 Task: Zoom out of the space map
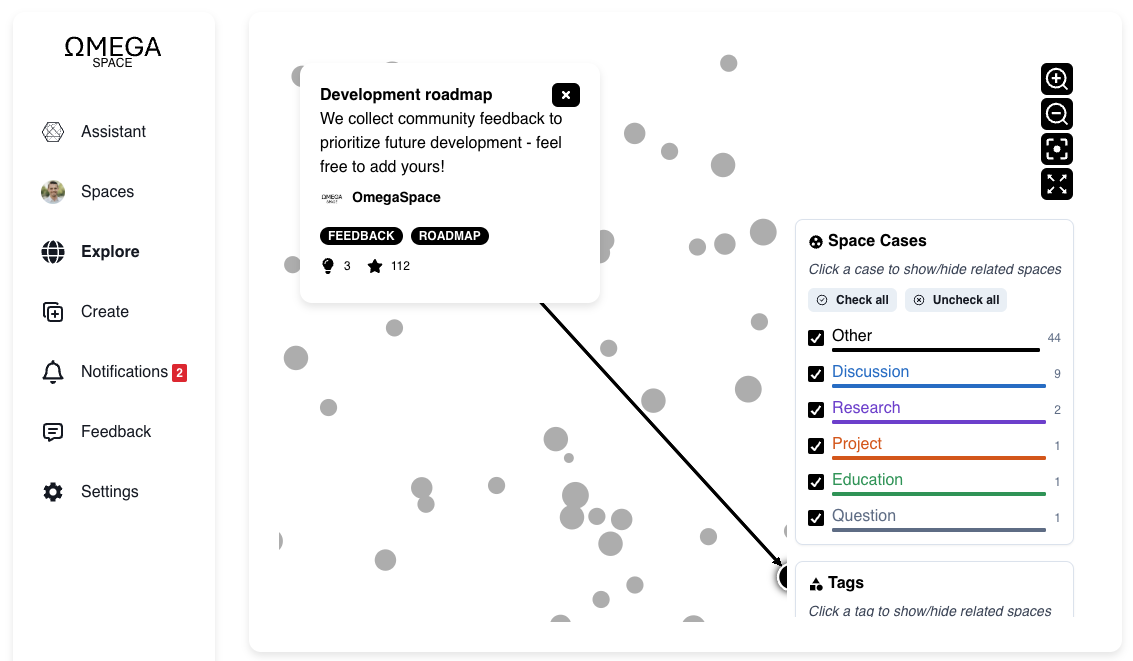click(1056, 114)
